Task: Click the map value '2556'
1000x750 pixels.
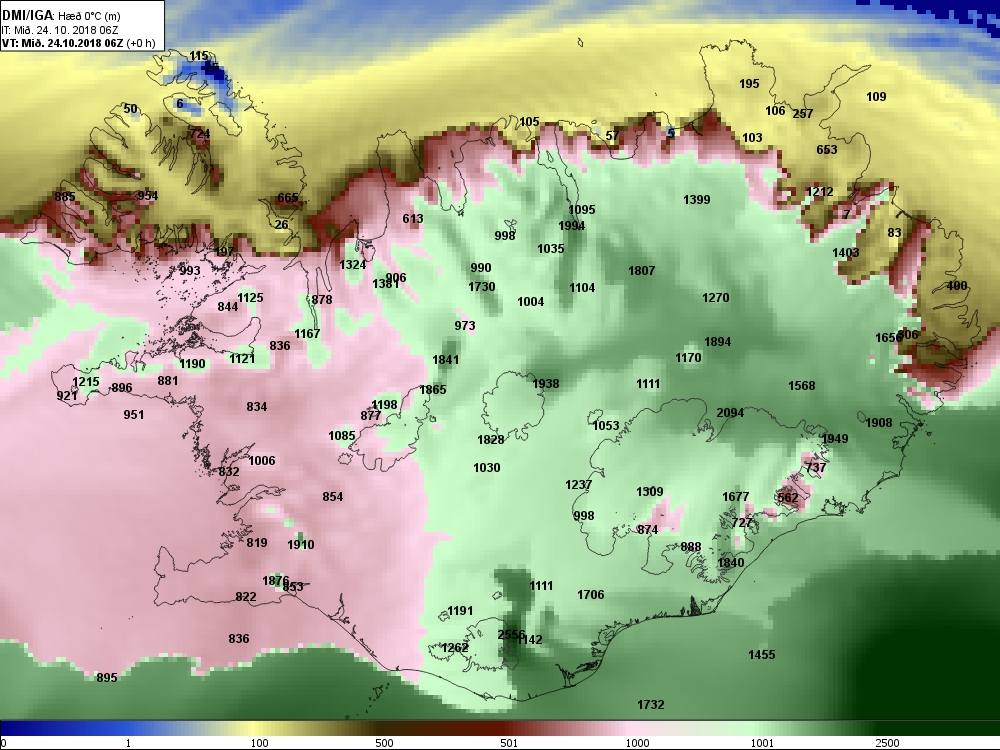Action: (511, 635)
